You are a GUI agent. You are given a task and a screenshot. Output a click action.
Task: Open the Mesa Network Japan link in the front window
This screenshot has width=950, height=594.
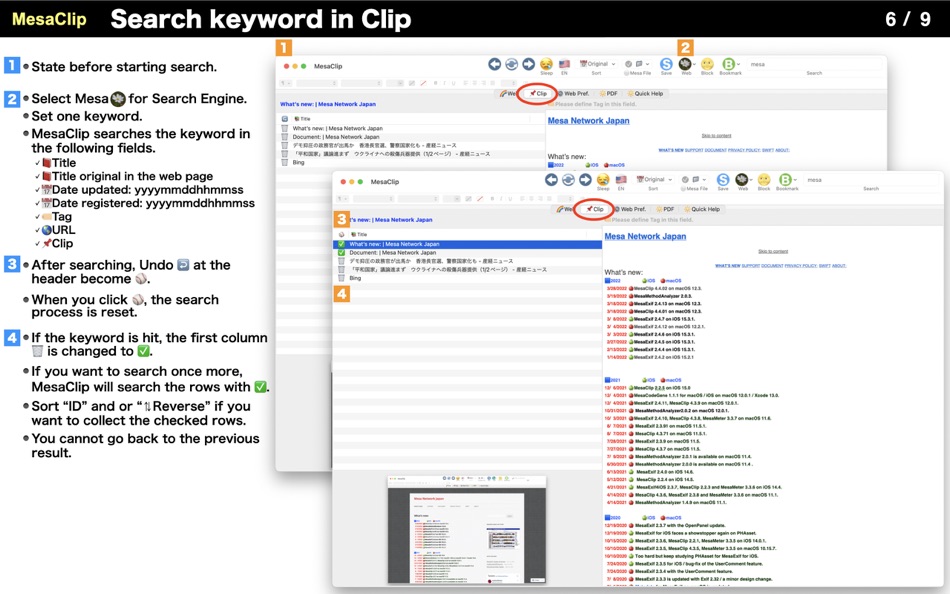coord(645,236)
